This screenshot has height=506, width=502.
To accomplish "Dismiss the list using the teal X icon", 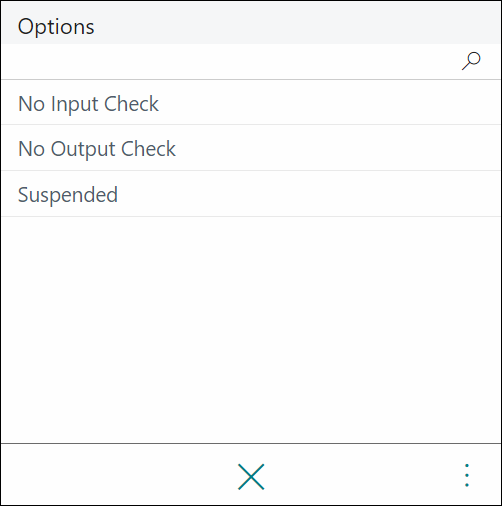I will click(x=251, y=476).
